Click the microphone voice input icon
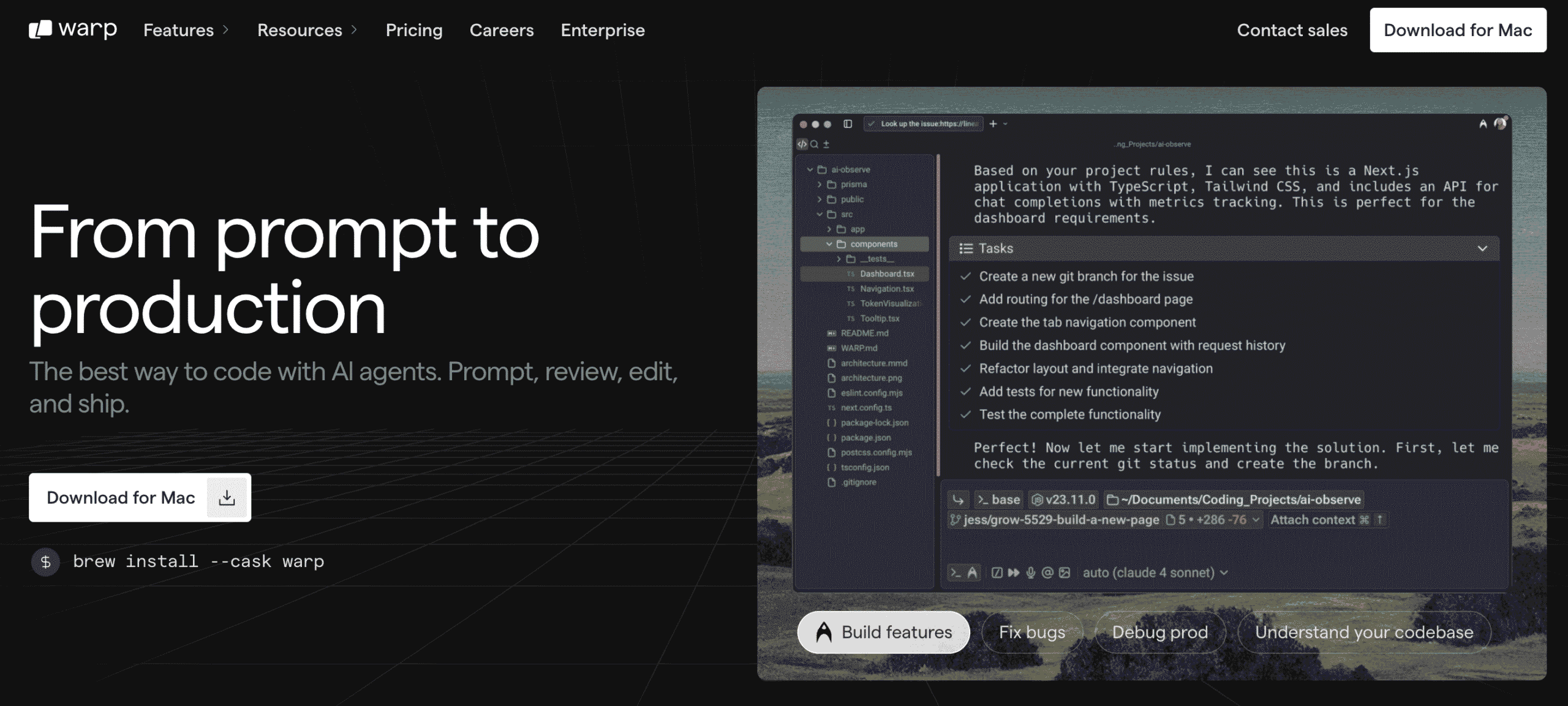This screenshot has height=706, width=1568. pyautogui.click(x=1031, y=573)
